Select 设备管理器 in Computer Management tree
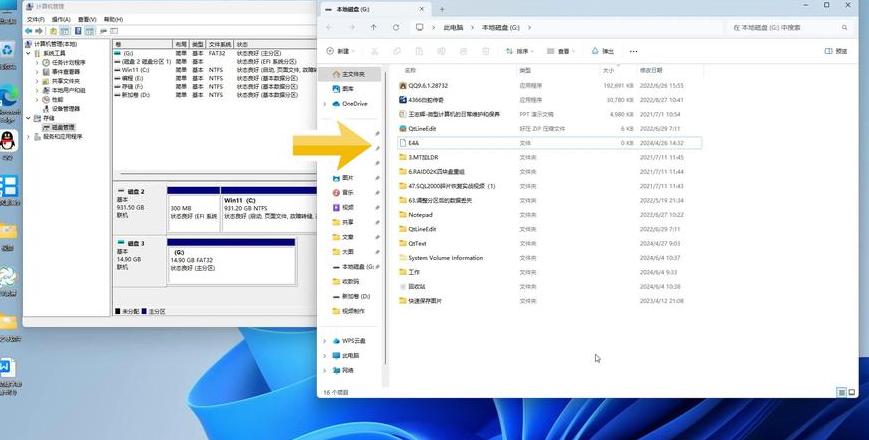869x440 pixels. (61, 109)
